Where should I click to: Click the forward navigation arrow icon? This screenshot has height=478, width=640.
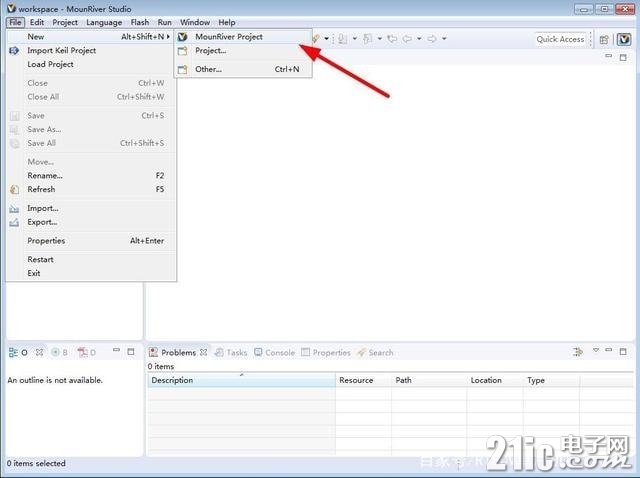tap(431, 39)
